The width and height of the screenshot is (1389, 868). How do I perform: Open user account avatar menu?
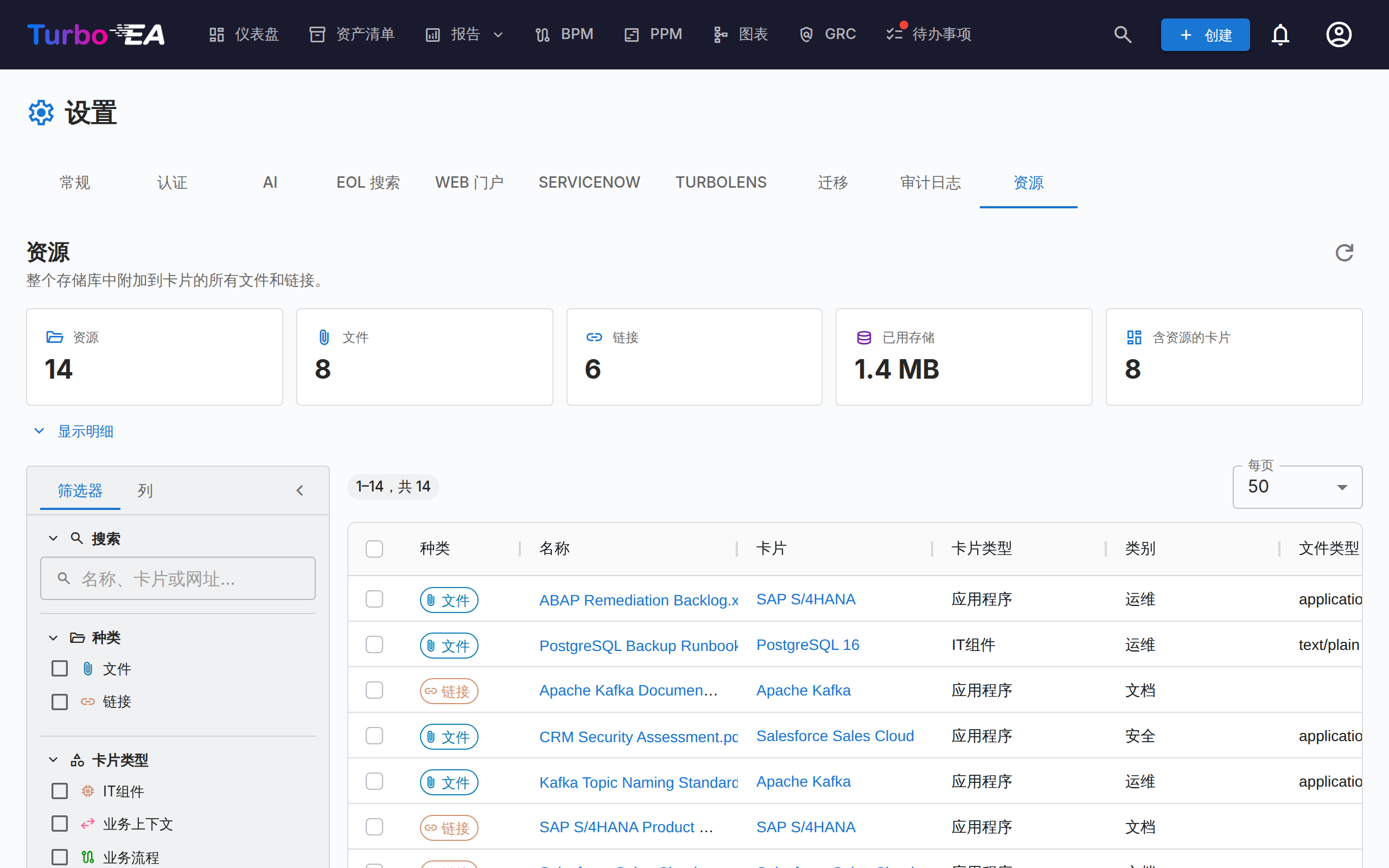1339,34
